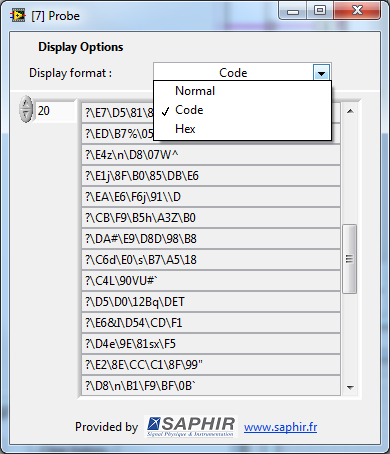Select row ?\E2\8E\CC\C1\8F\99"
The height and width of the screenshot is (454, 390).
click(211, 365)
